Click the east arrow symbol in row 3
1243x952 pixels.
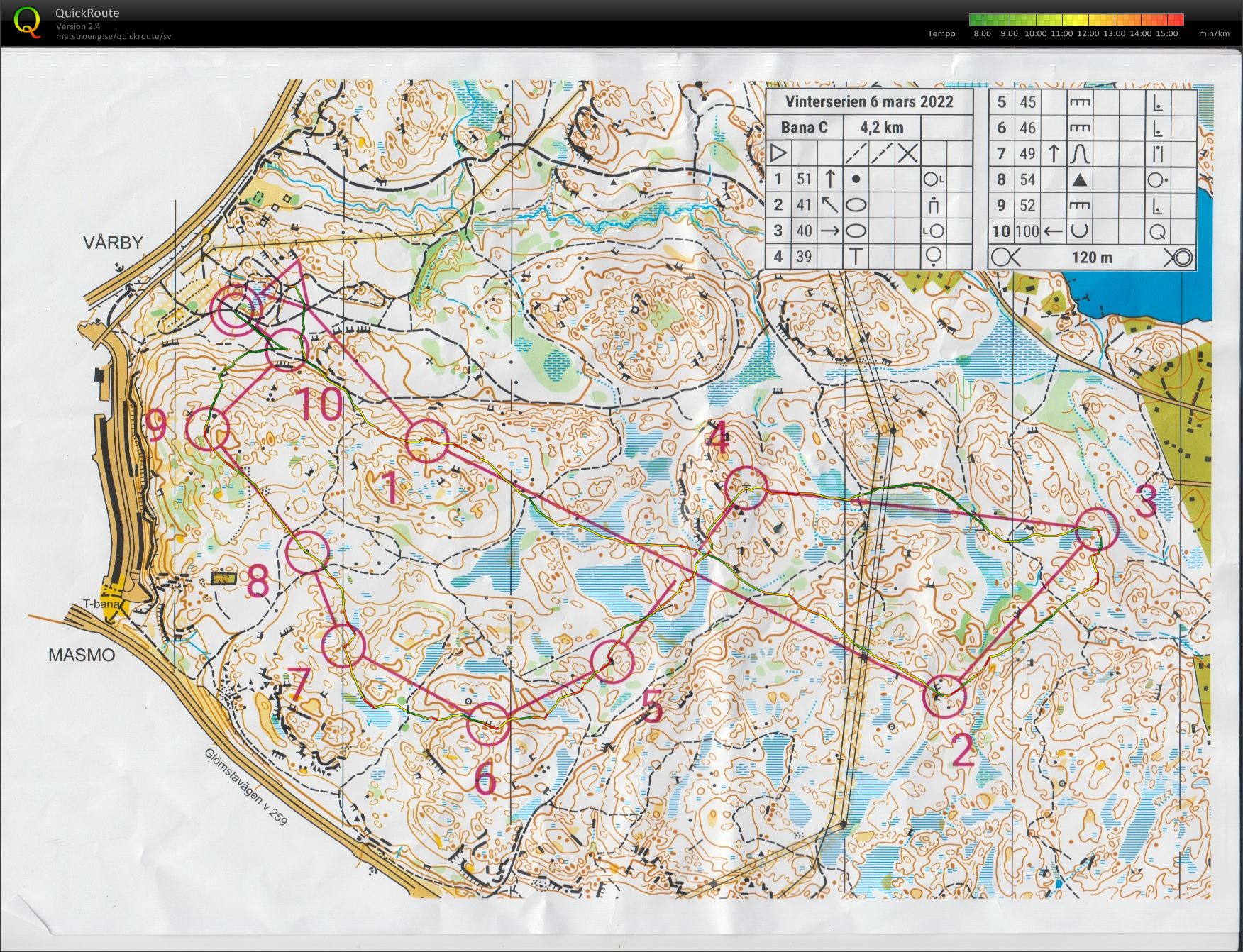pos(829,231)
